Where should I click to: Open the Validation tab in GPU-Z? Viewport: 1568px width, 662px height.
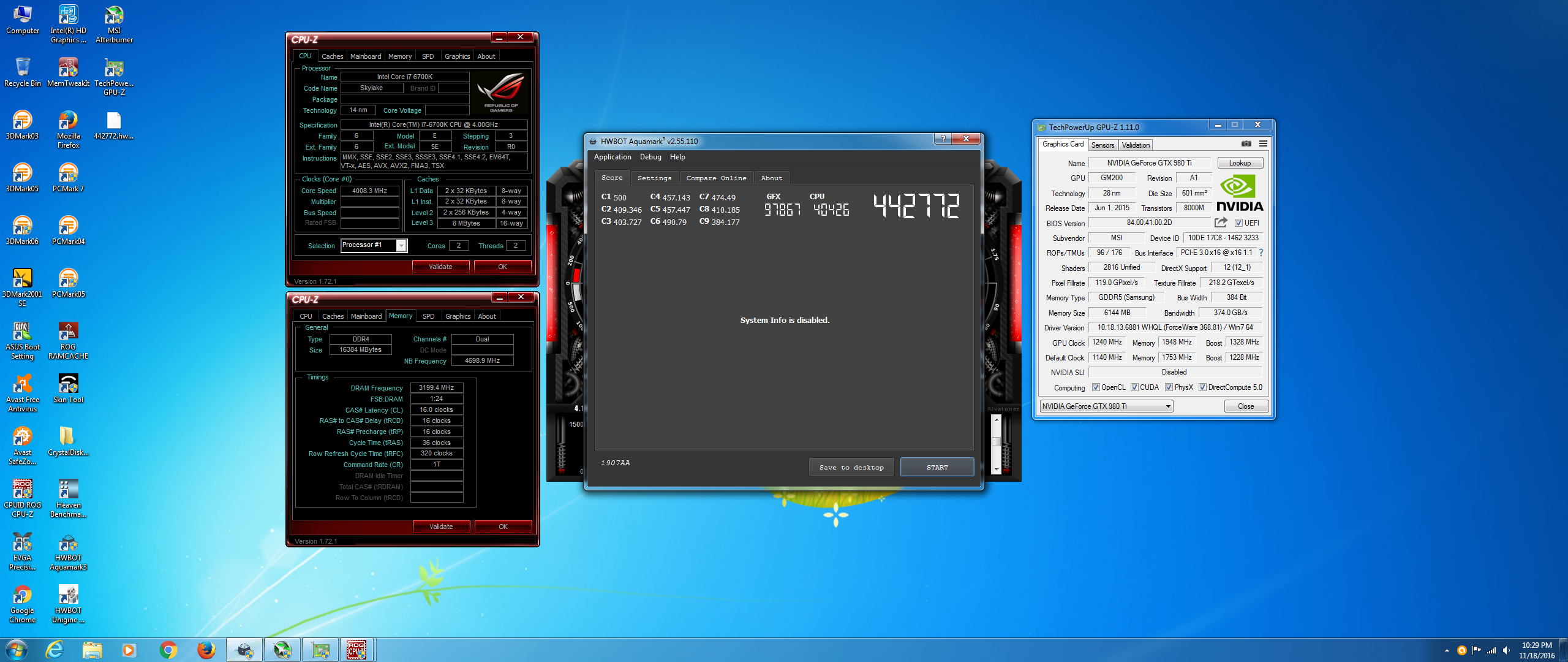(1136, 145)
